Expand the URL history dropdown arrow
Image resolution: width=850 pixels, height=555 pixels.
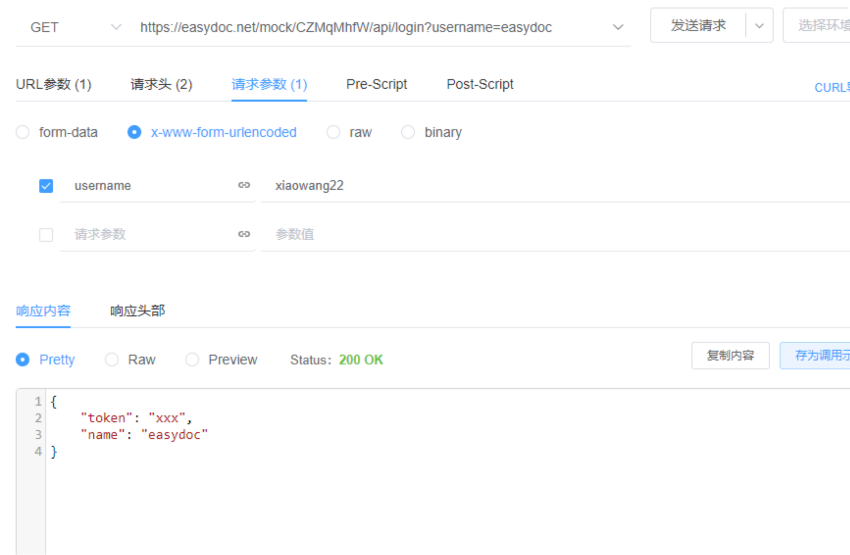pos(617,27)
